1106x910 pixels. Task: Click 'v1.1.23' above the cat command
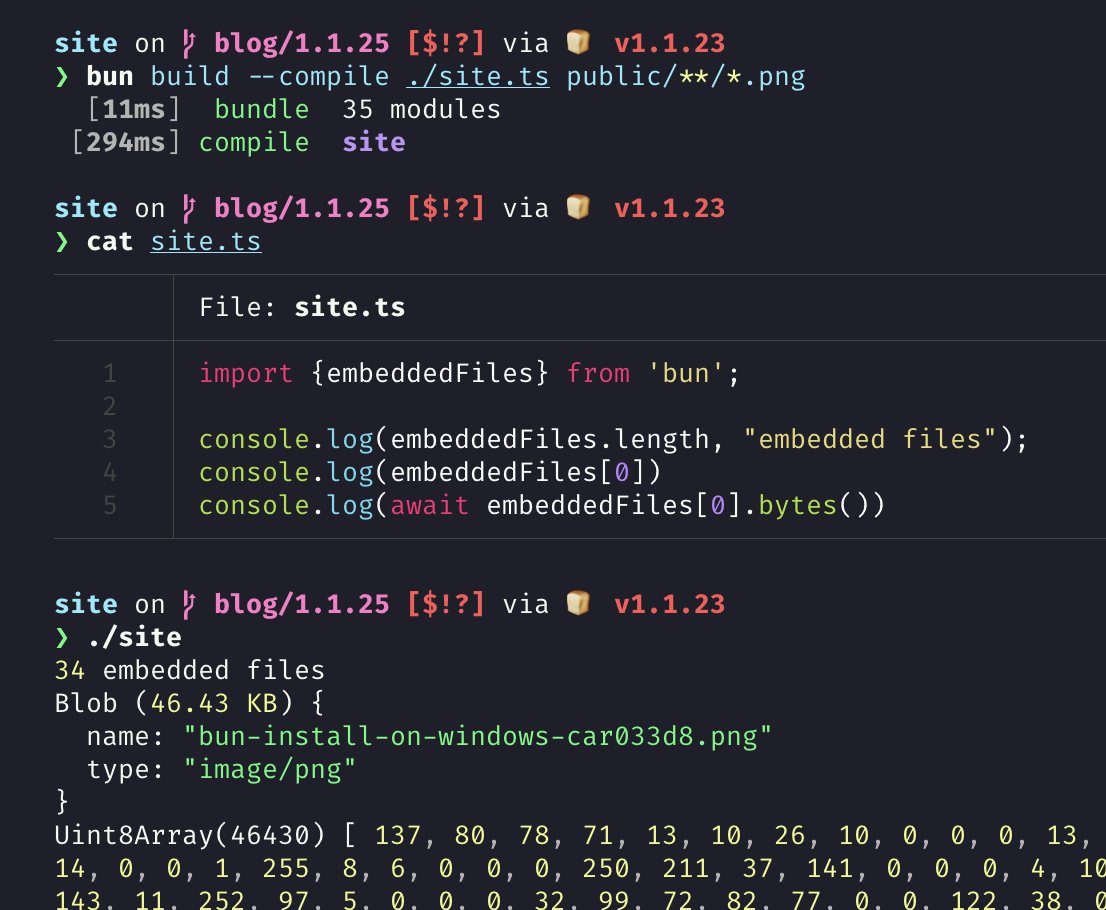click(x=669, y=208)
